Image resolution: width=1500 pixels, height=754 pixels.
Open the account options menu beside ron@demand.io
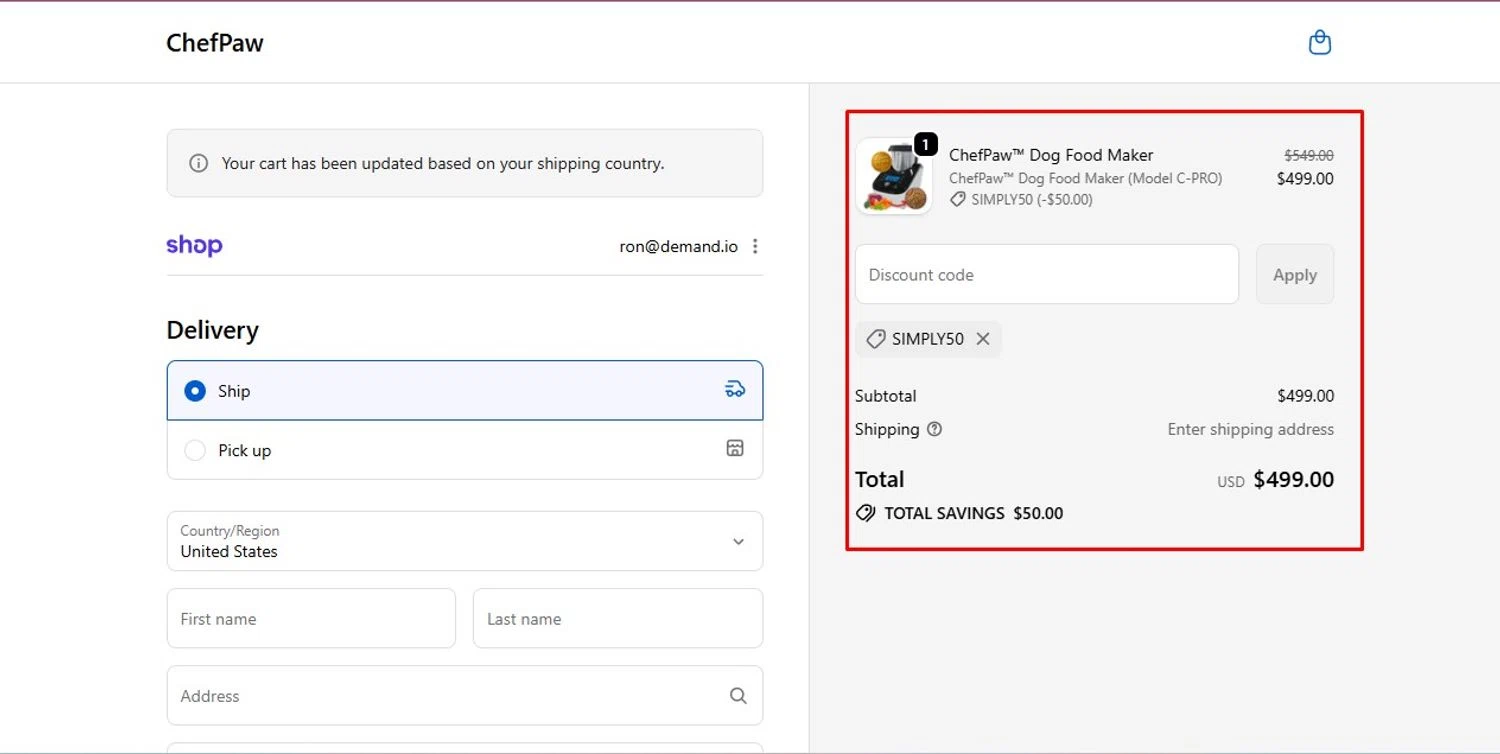755,246
